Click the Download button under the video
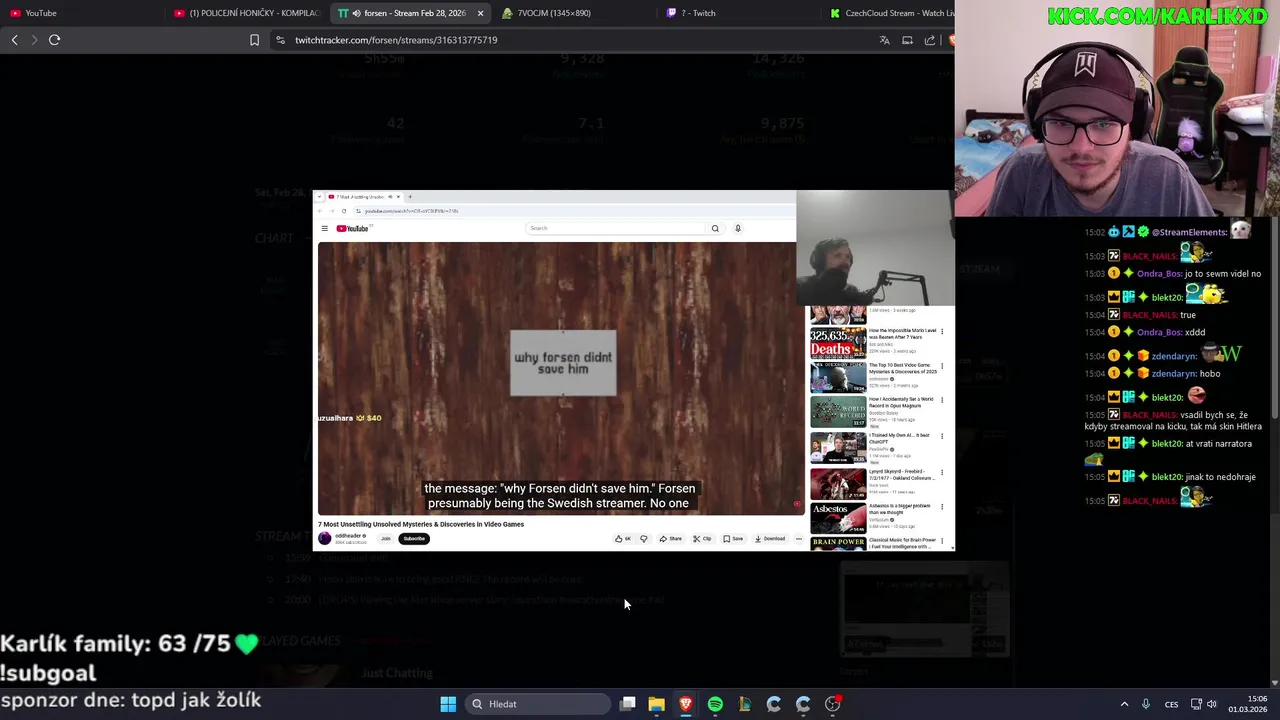Image resolution: width=1280 pixels, height=720 pixels. (770, 539)
